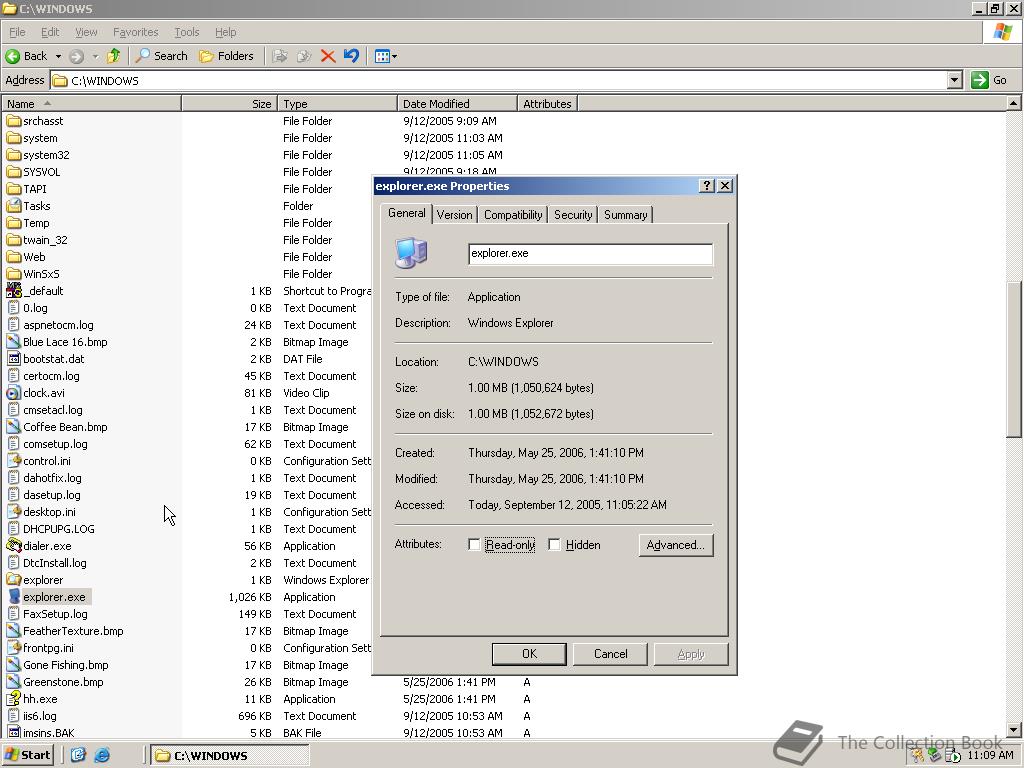Select the dialer.exe application icon
This screenshot has width=1024, height=768.
click(x=14, y=545)
